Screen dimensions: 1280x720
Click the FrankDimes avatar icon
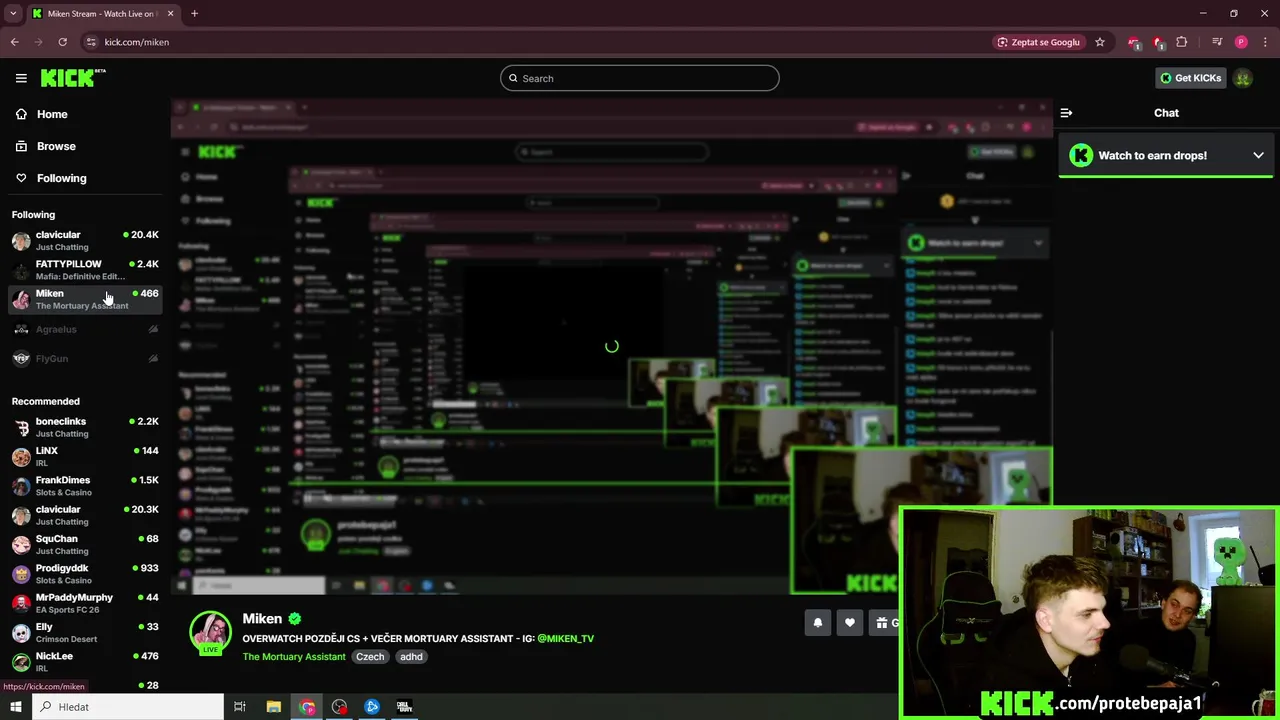21,486
